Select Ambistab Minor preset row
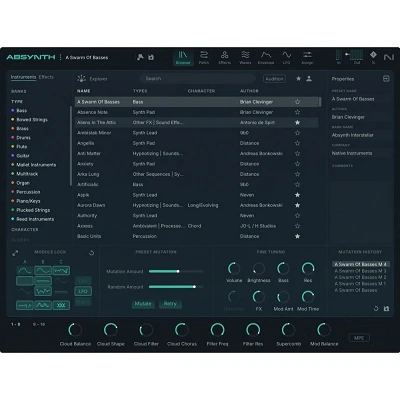Screen dimensions: 400x400 click(x=196, y=133)
